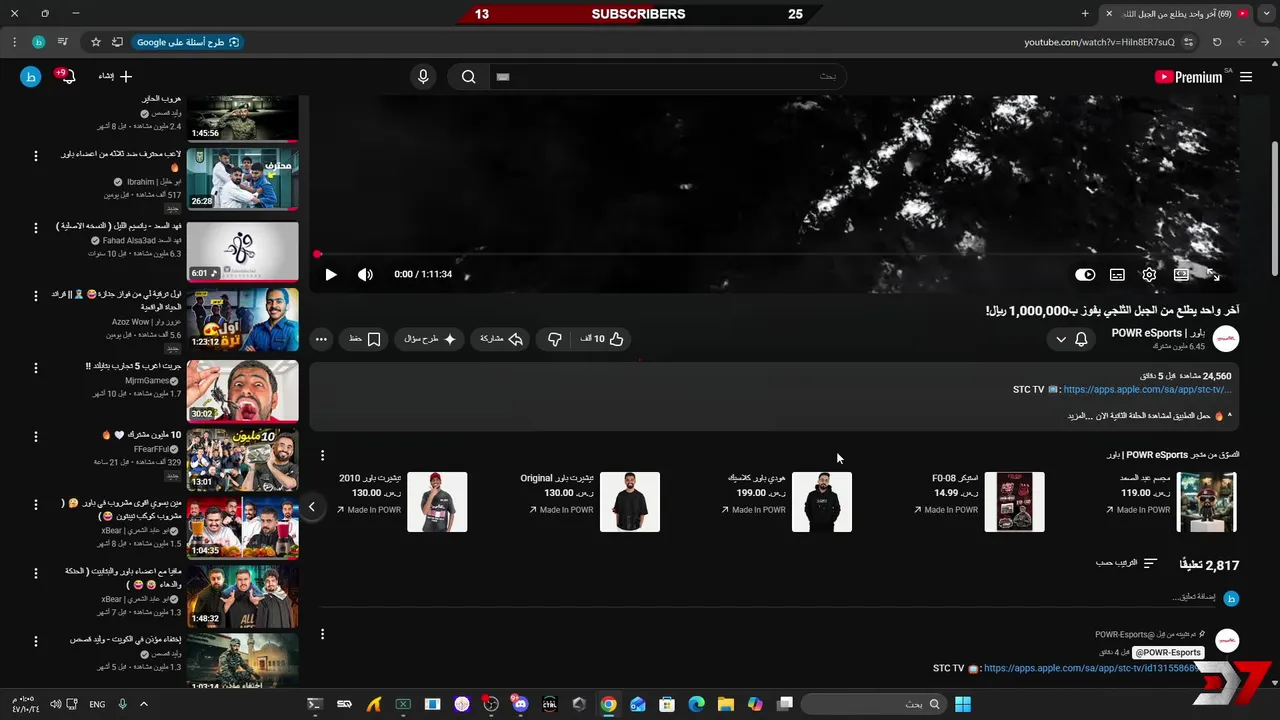Open options for MjrmGames video

click(x=36, y=367)
